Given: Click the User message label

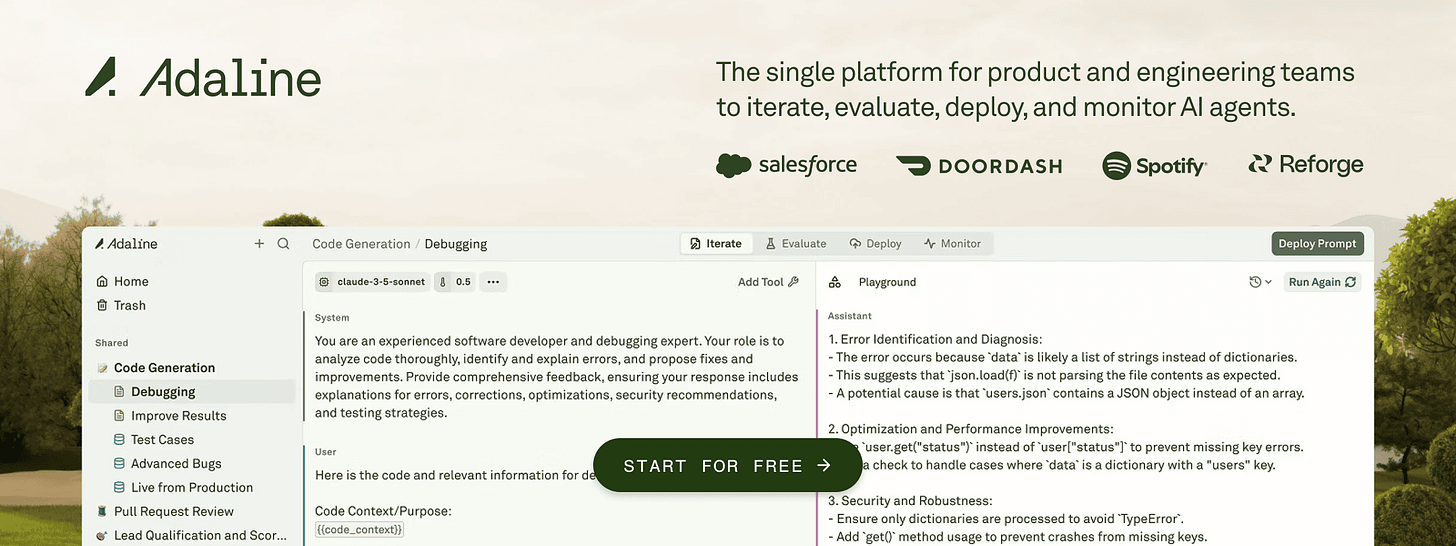Looking at the screenshot, I should (326, 452).
